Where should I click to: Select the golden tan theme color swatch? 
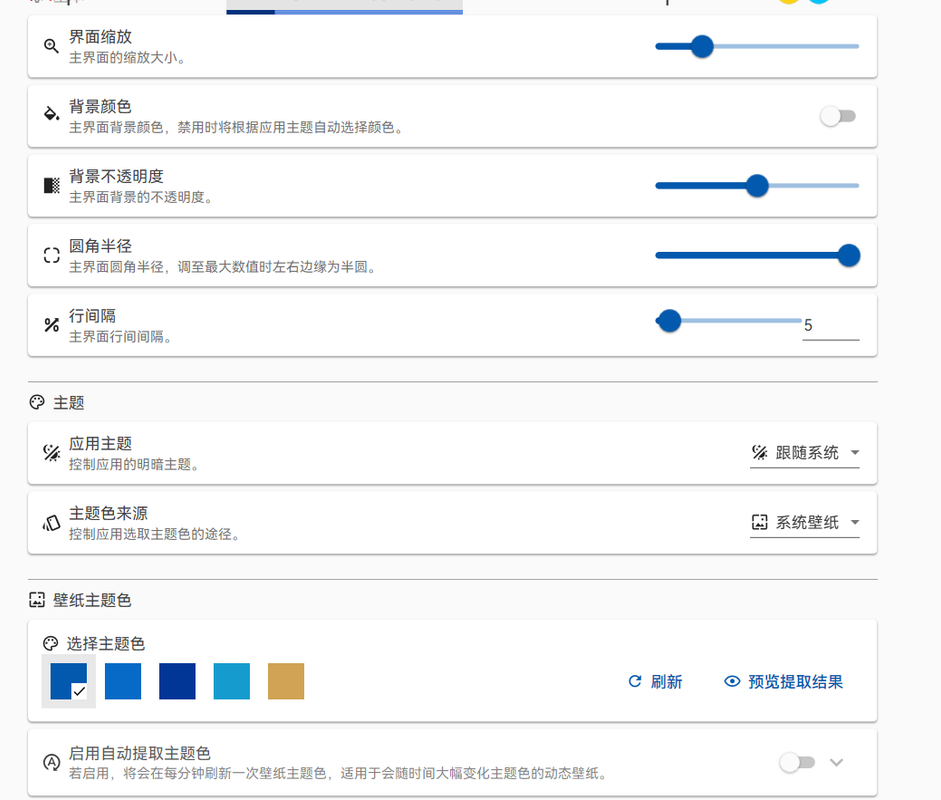(286, 681)
